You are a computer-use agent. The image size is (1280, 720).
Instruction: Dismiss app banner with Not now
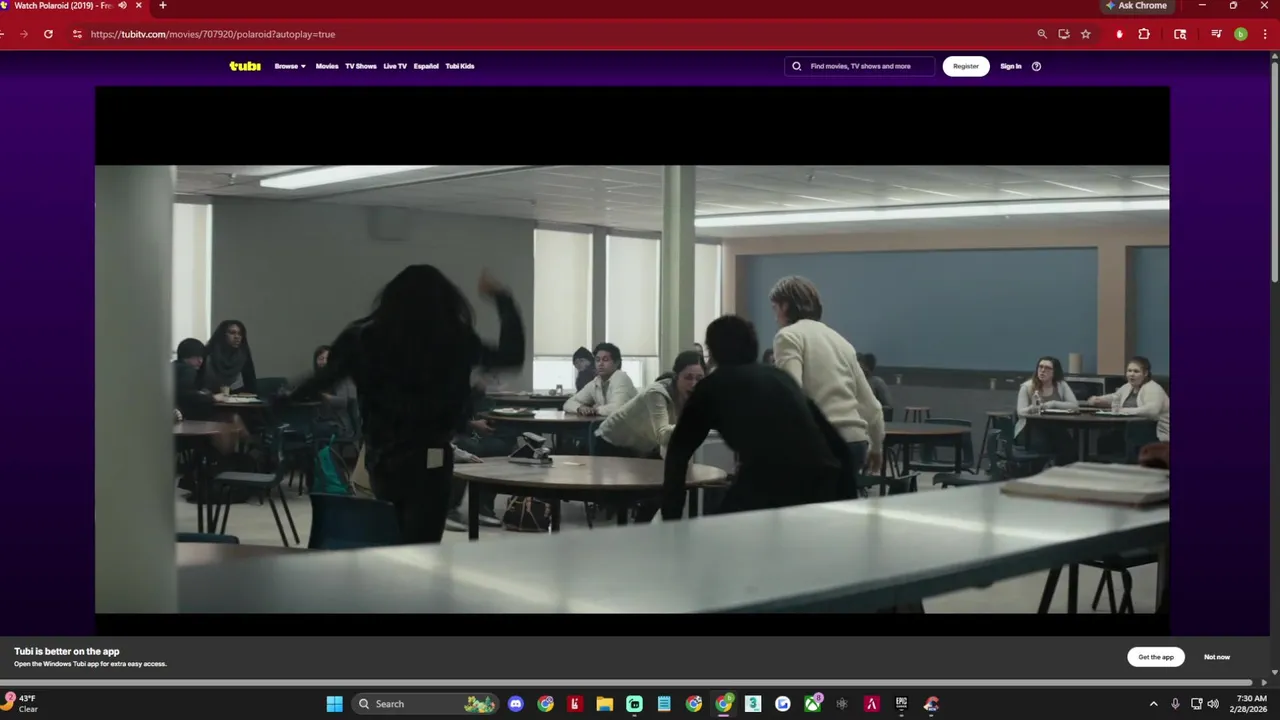(x=1217, y=657)
